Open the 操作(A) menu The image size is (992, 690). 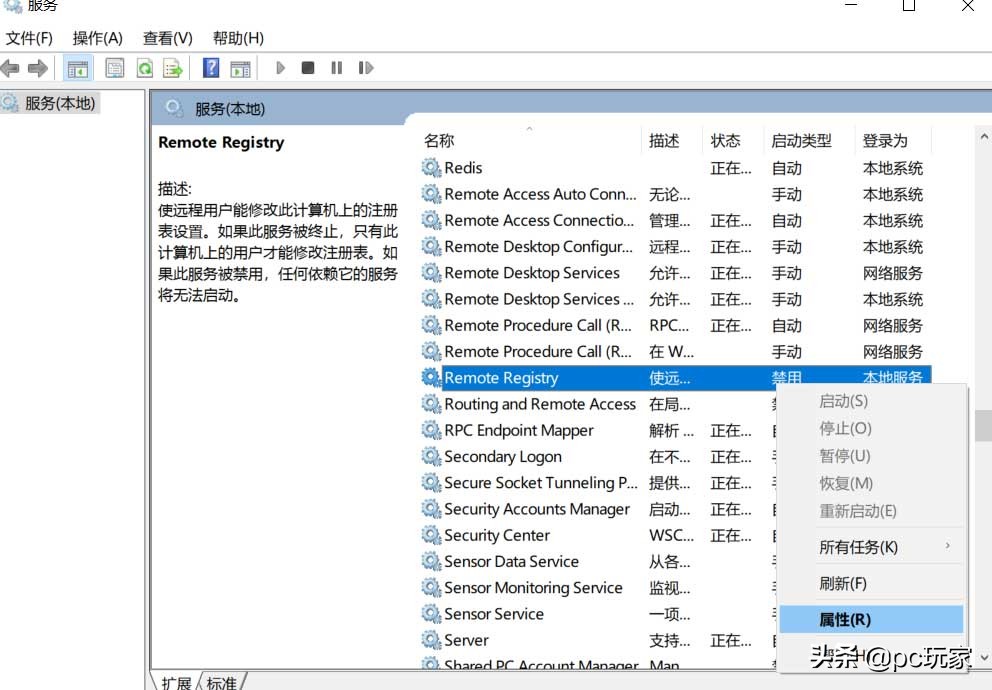(97, 38)
